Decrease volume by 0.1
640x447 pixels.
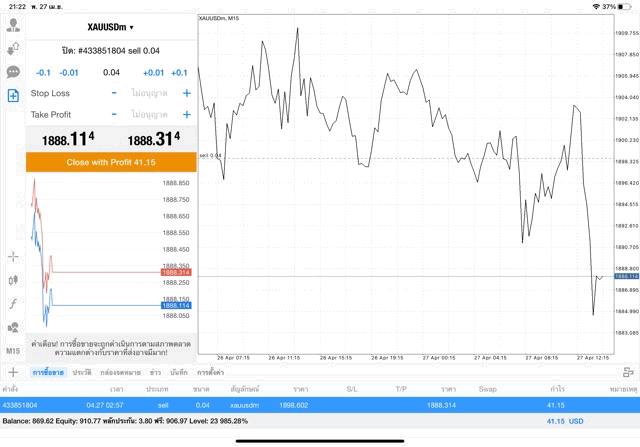click(x=43, y=73)
